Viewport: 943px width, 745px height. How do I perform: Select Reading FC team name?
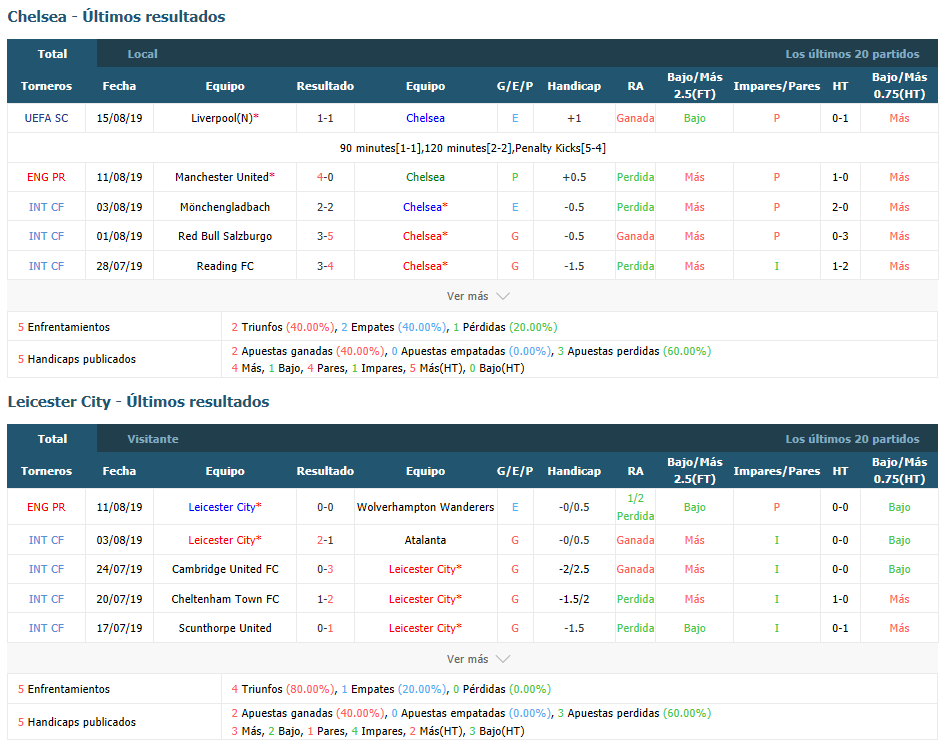pyautogui.click(x=225, y=266)
